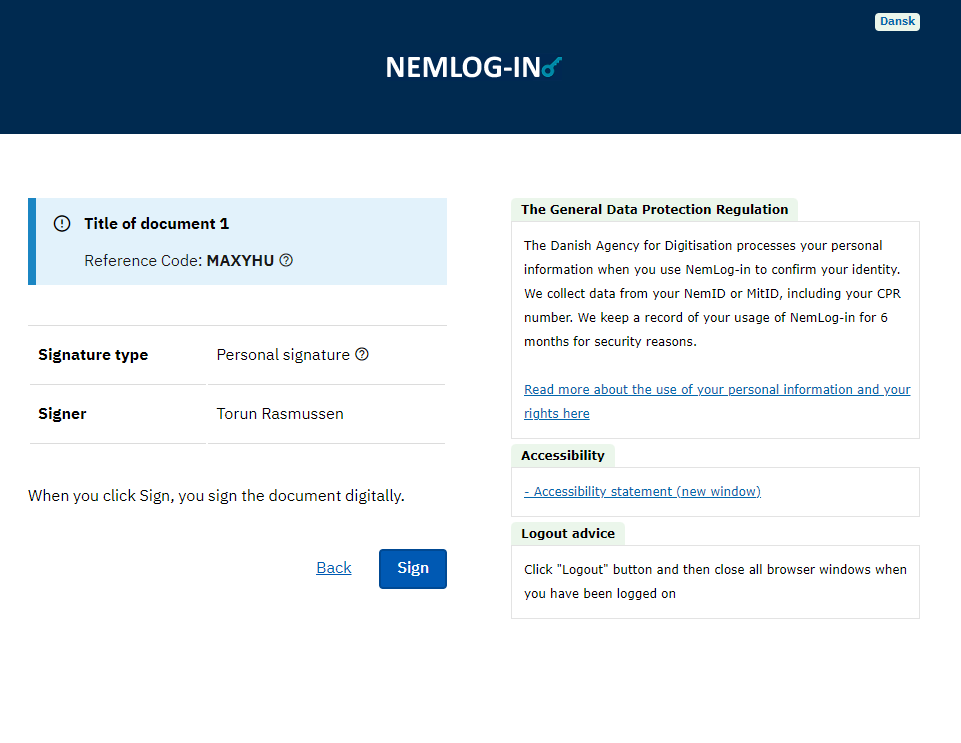961x743 pixels.
Task: Click the Sign button
Action: (412, 568)
